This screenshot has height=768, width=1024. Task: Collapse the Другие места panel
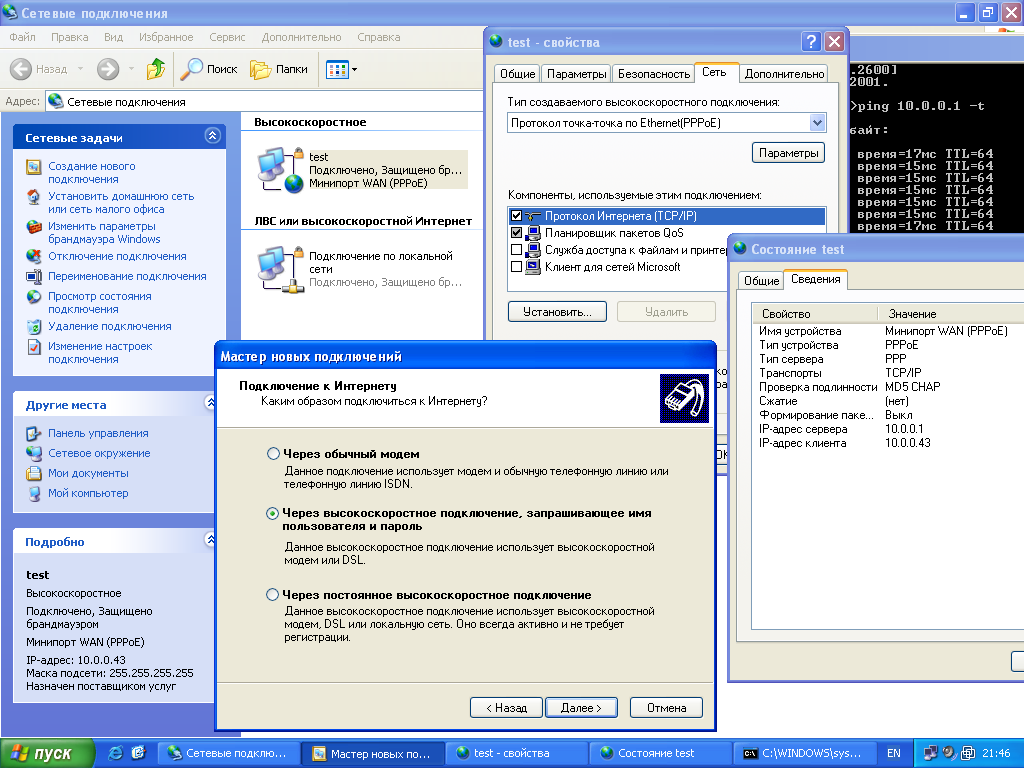pyautogui.click(x=210, y=403)
